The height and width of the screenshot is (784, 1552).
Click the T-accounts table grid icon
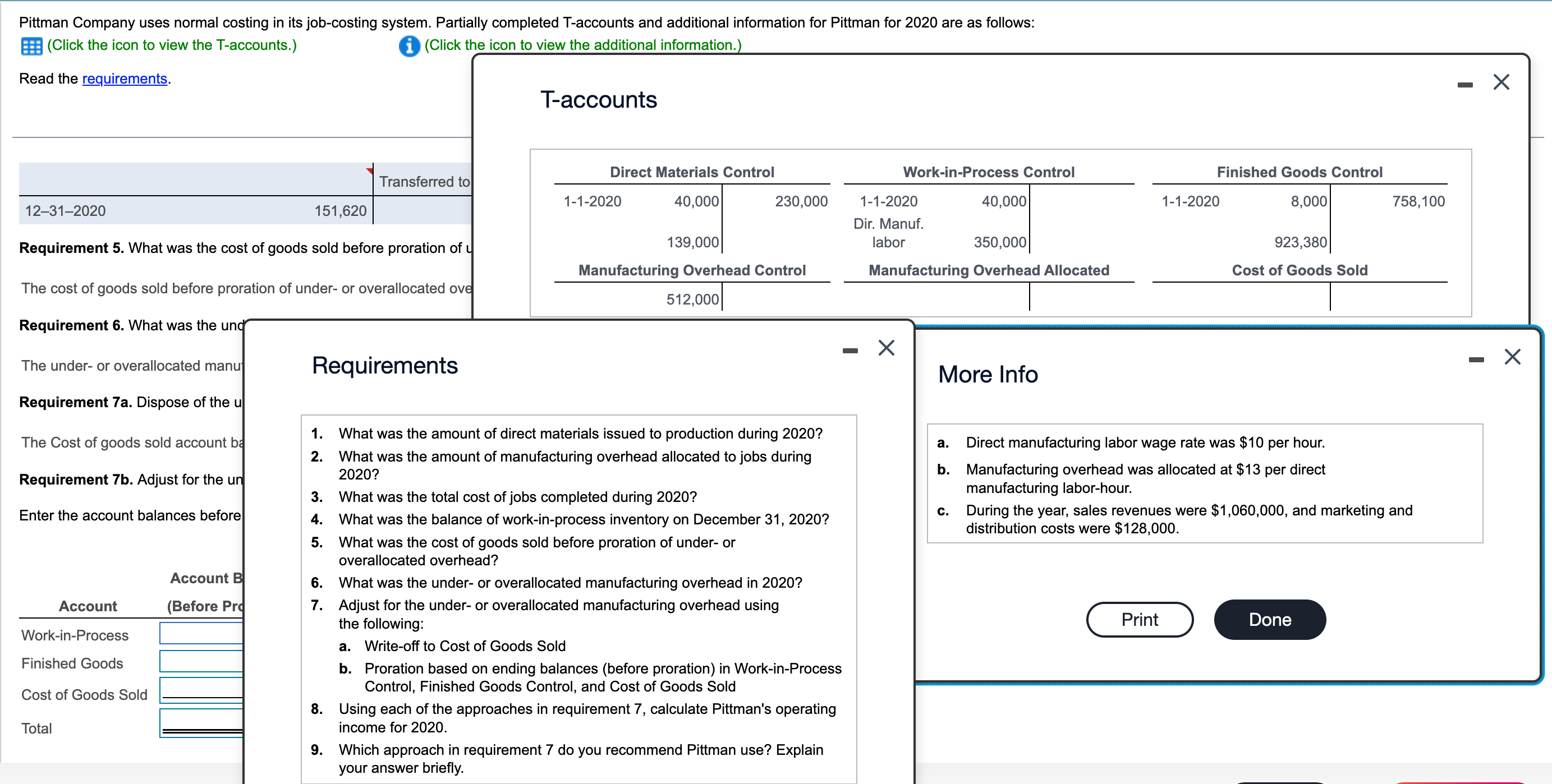(x=31, y=46)
